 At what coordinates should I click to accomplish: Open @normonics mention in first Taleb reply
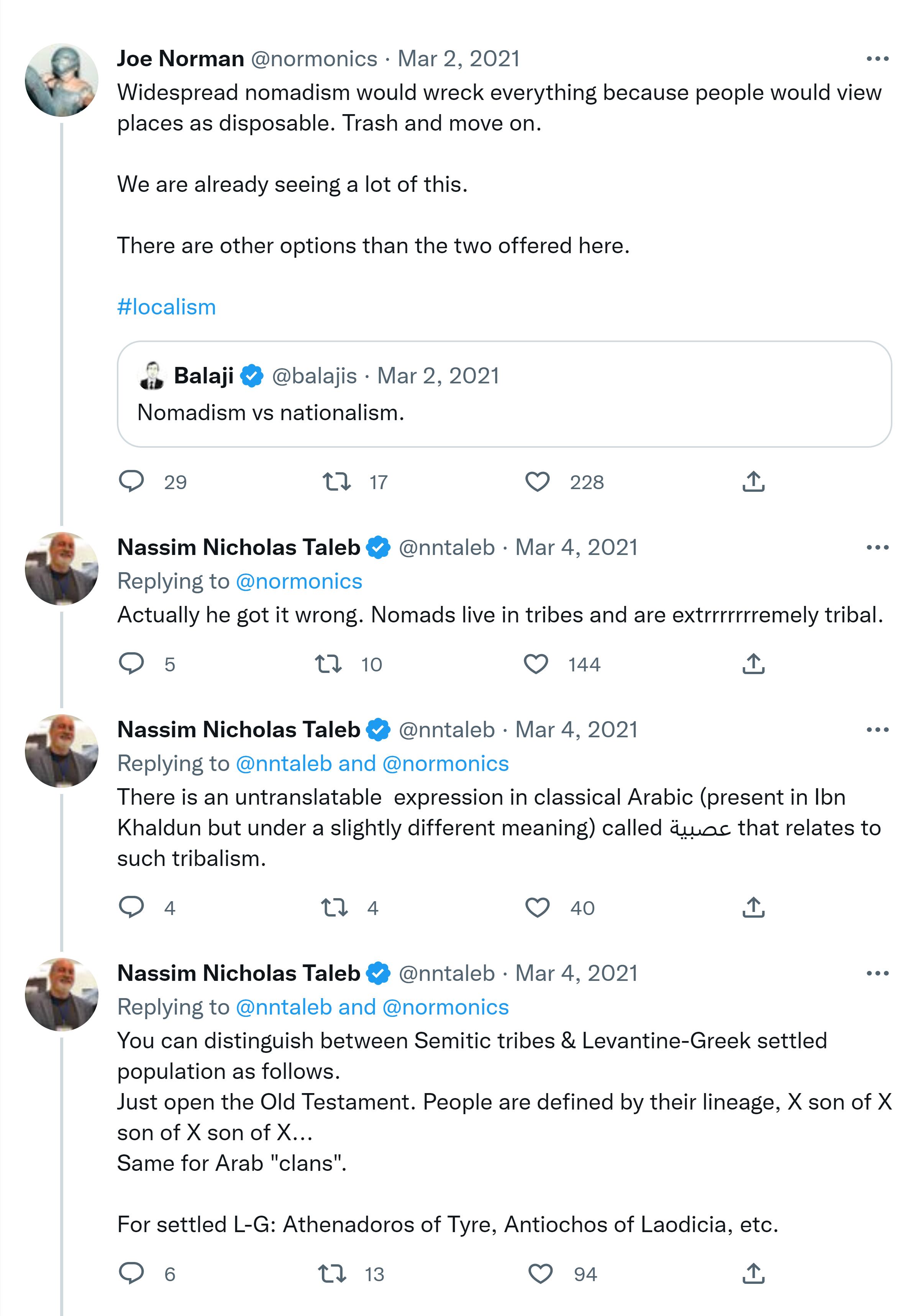(299, 581)
